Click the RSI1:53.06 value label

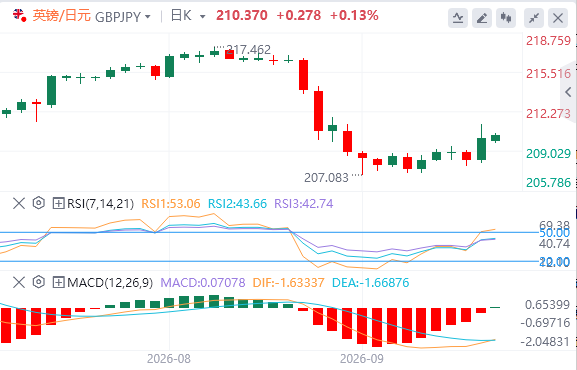coord(171,204)
